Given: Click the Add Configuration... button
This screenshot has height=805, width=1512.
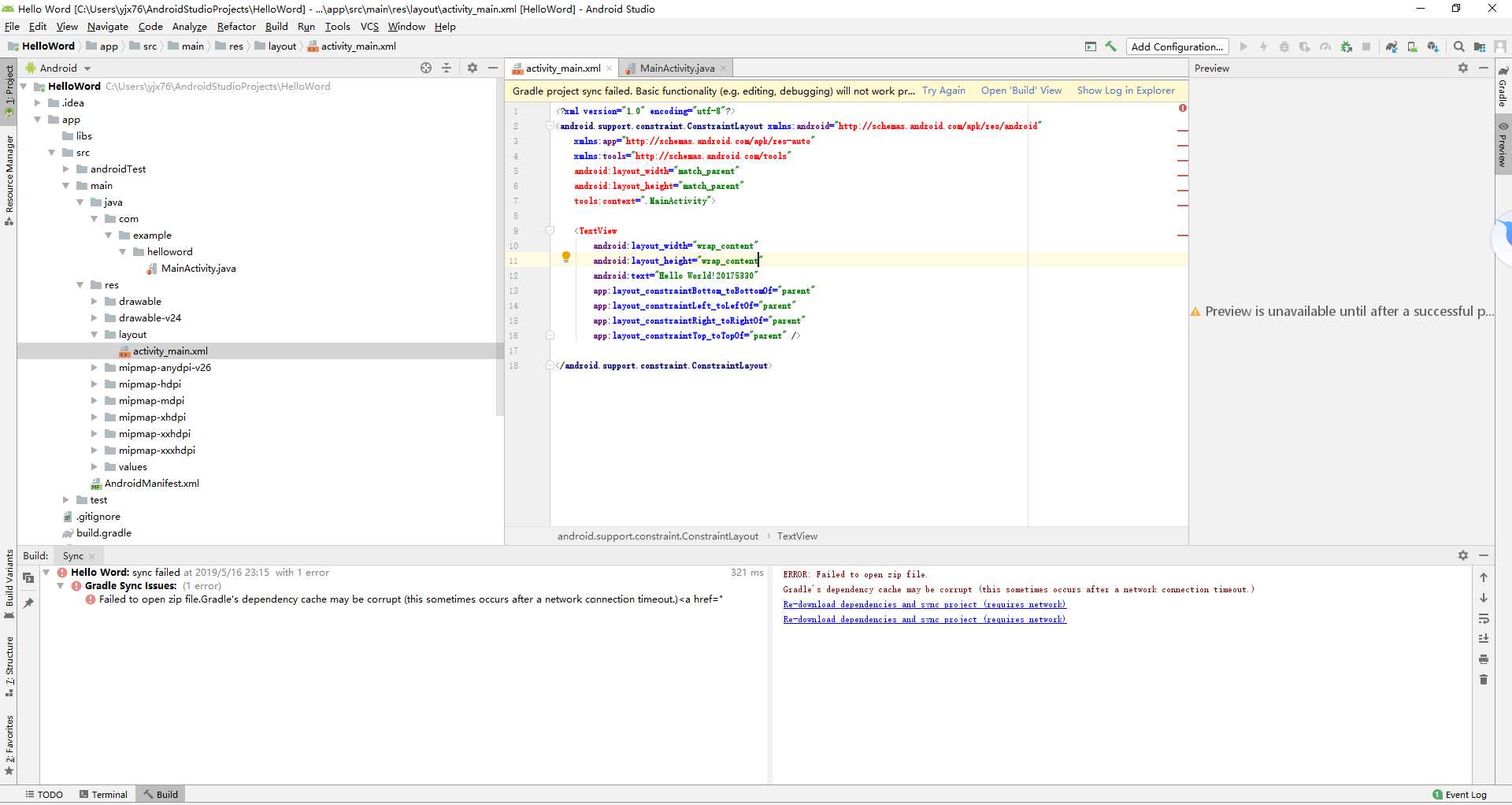Looking at the screenshot, I should click(x=1177, y=46).
